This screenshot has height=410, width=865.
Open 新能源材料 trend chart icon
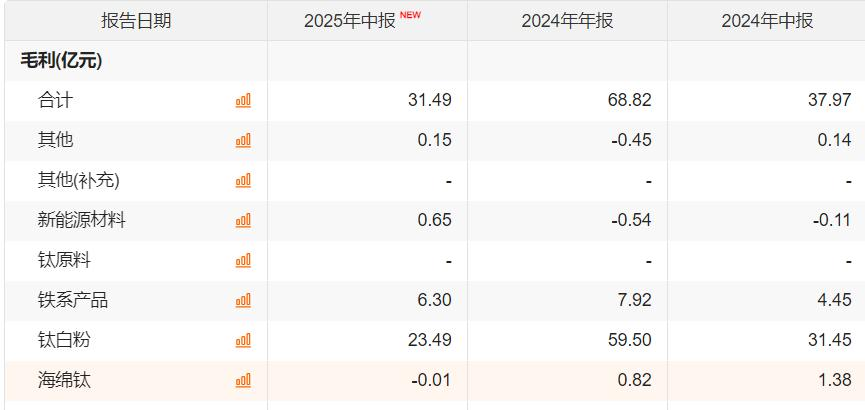coord(243,220)
